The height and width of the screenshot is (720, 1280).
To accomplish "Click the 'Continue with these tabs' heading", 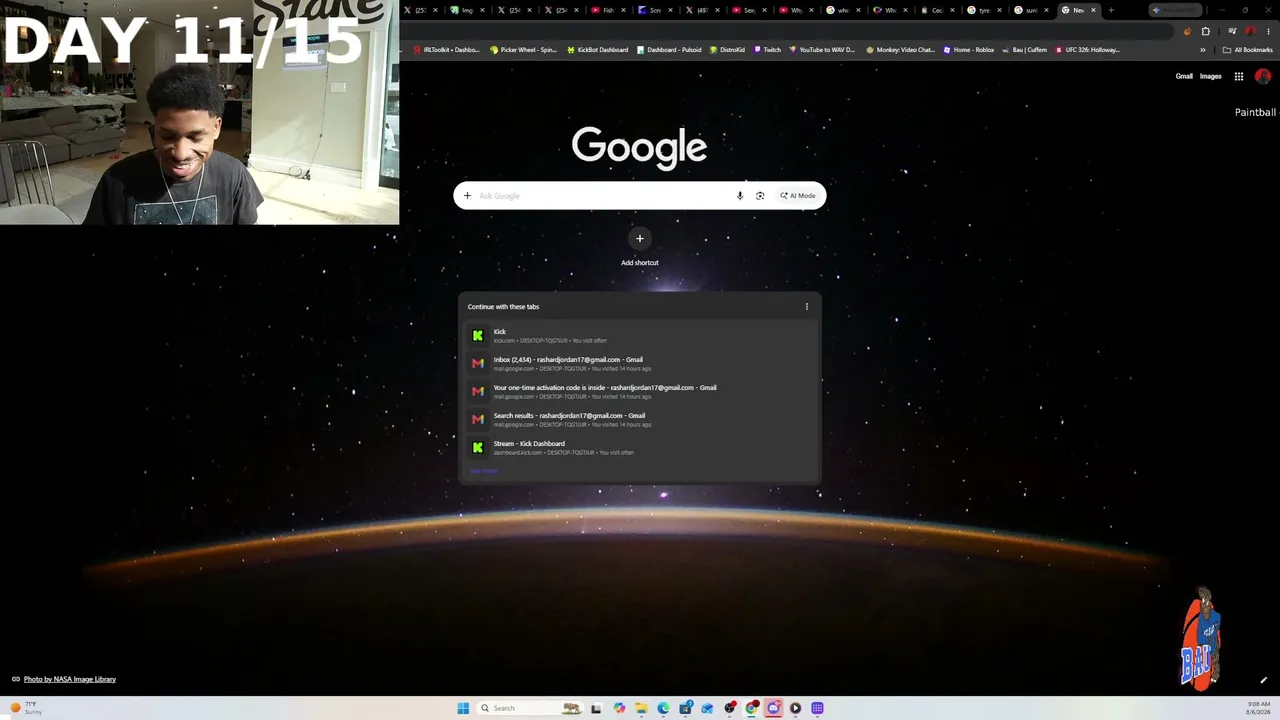I will [503, 307].
